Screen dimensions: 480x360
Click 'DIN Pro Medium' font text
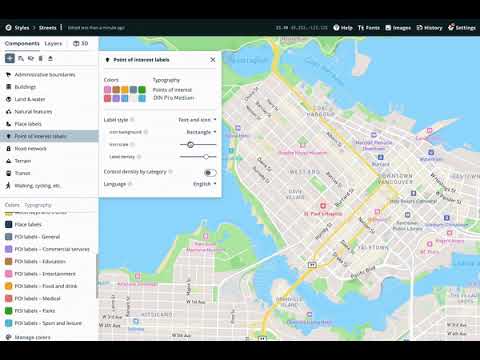tap(174, 98)
